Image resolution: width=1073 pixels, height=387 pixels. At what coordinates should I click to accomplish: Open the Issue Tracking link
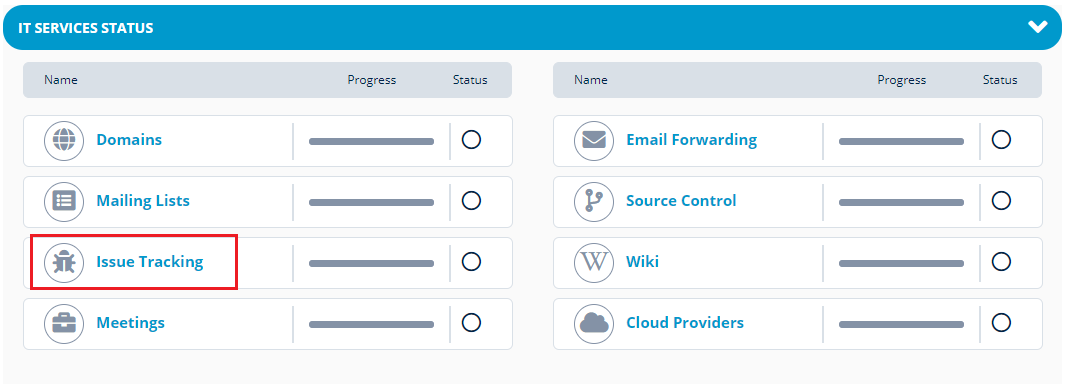pos(150,262)
